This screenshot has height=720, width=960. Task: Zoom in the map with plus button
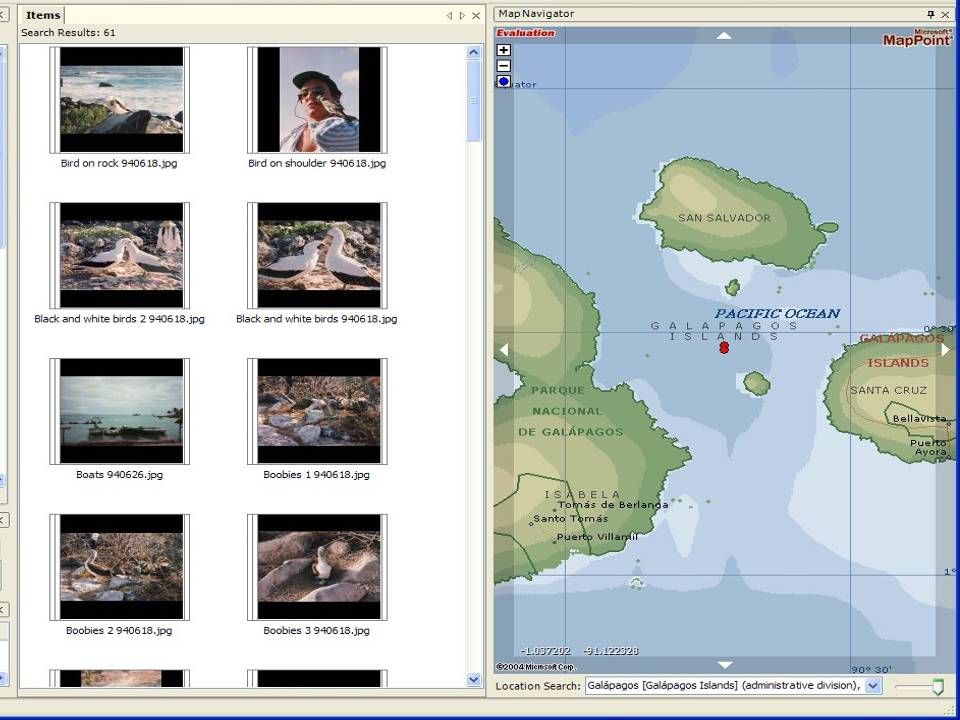coord(503,50)
